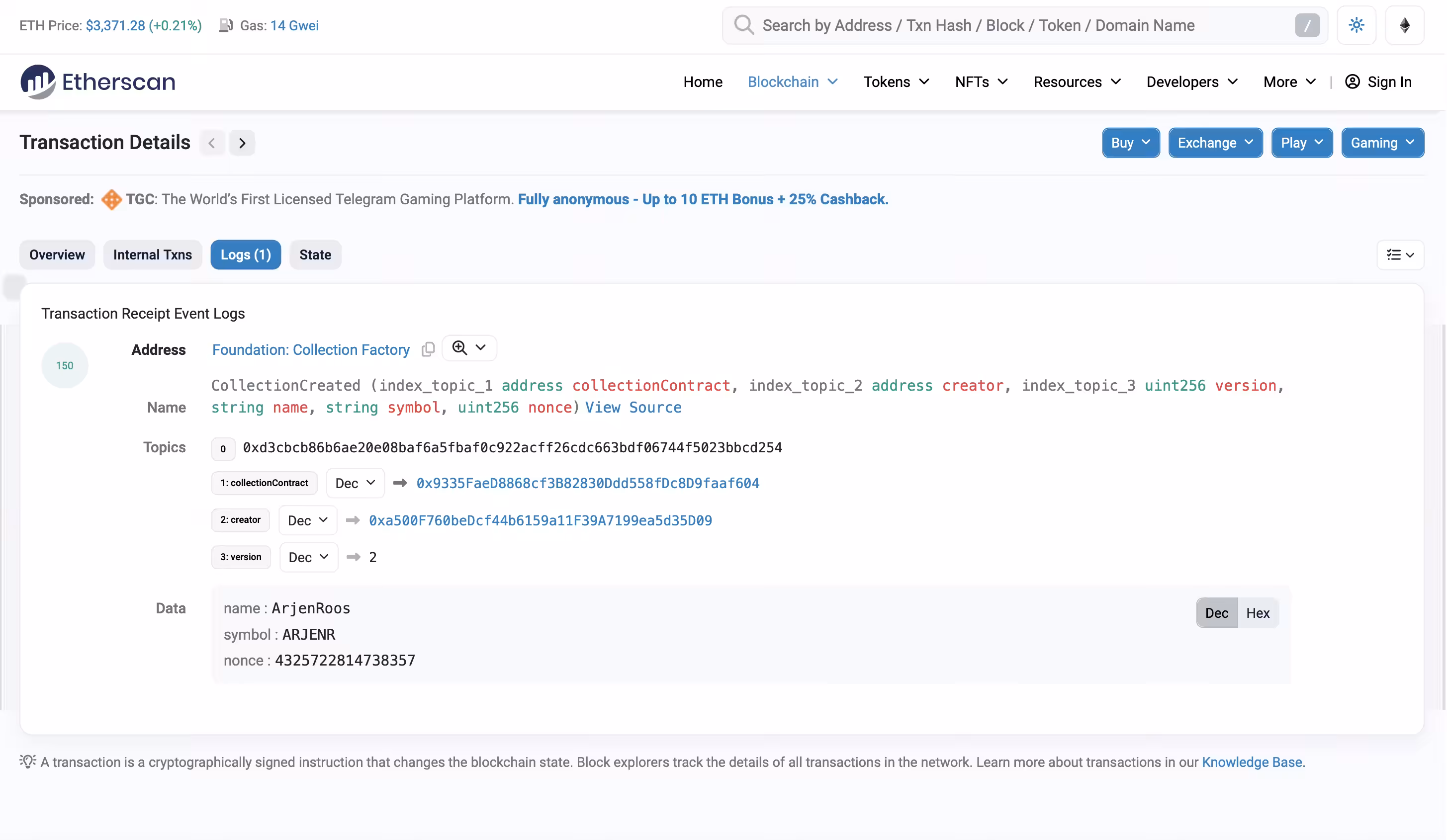The height and width of the screenshot is (840, 1447).
Task: Open the State tab
Action: (x=315, y=255)
